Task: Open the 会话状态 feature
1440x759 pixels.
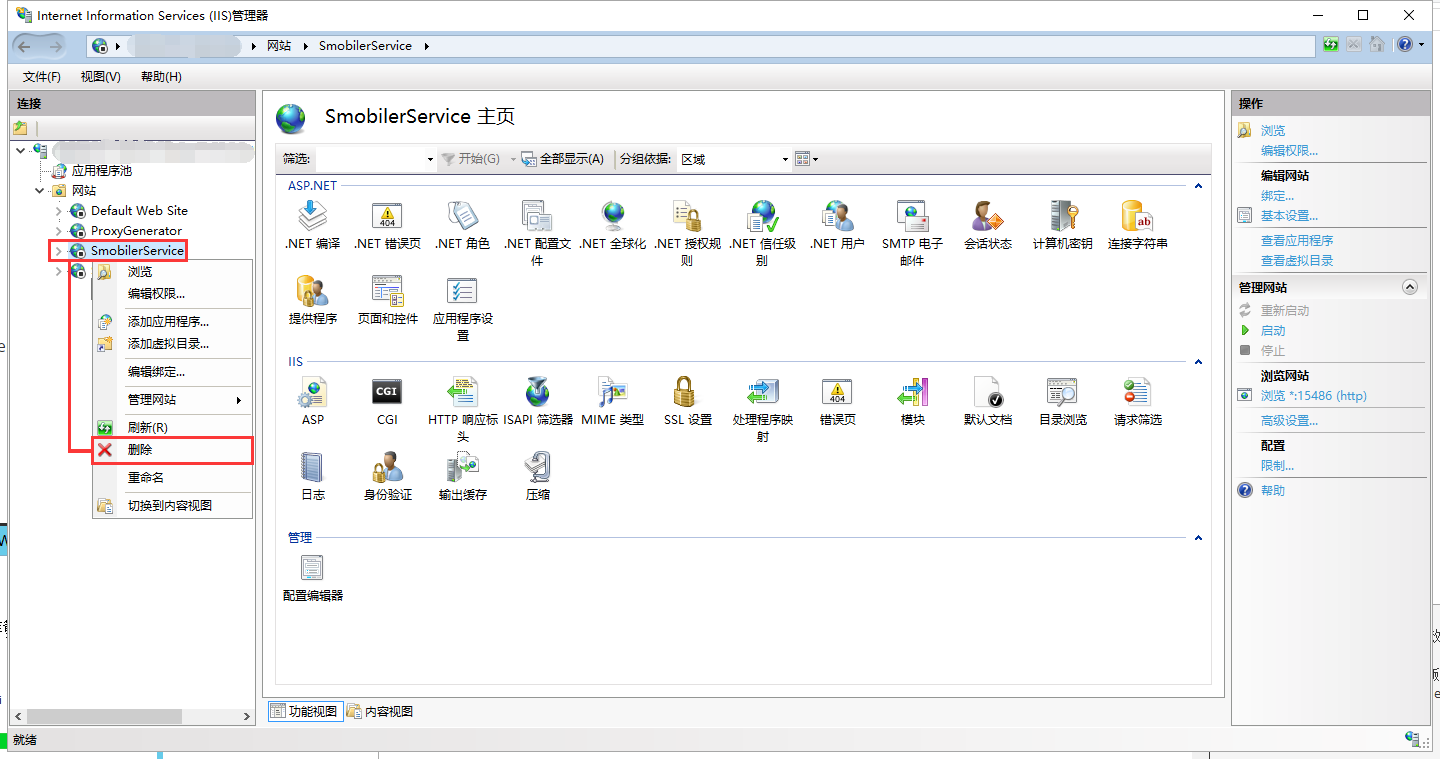Action: [987, 225]
